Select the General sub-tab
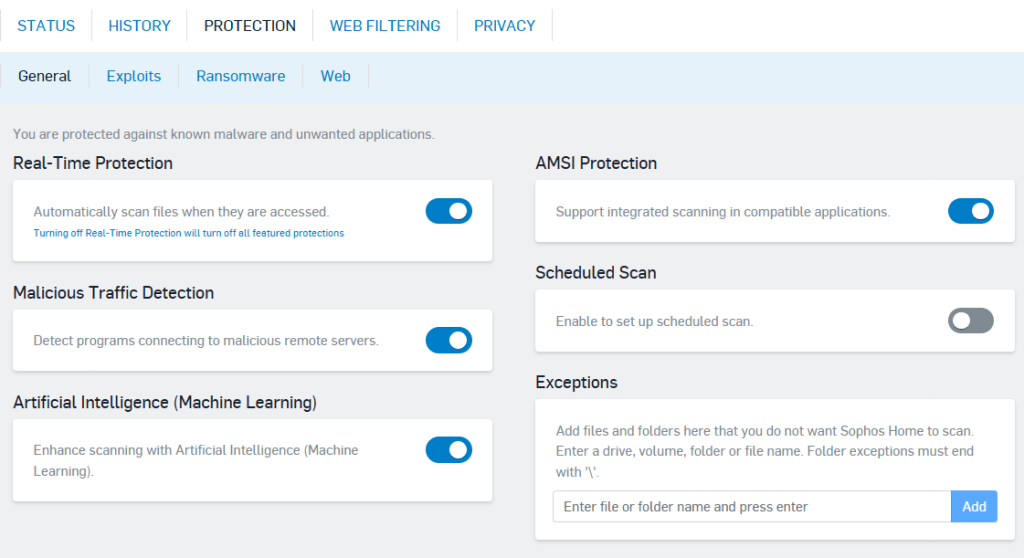The width and height of the screenshot is (1024, 558). (x=45, y=76)
